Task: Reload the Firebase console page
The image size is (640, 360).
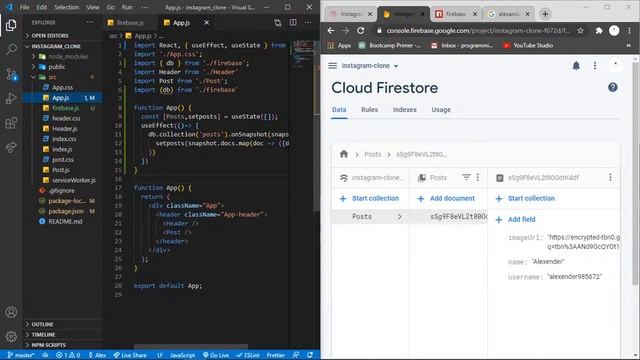Action: coord(361,31)
